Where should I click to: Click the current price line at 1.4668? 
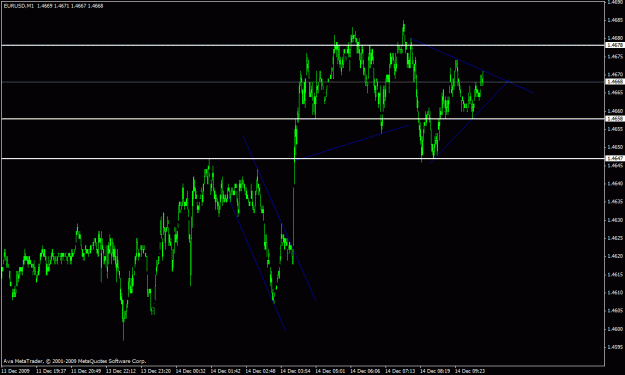(x=303, y=82)
